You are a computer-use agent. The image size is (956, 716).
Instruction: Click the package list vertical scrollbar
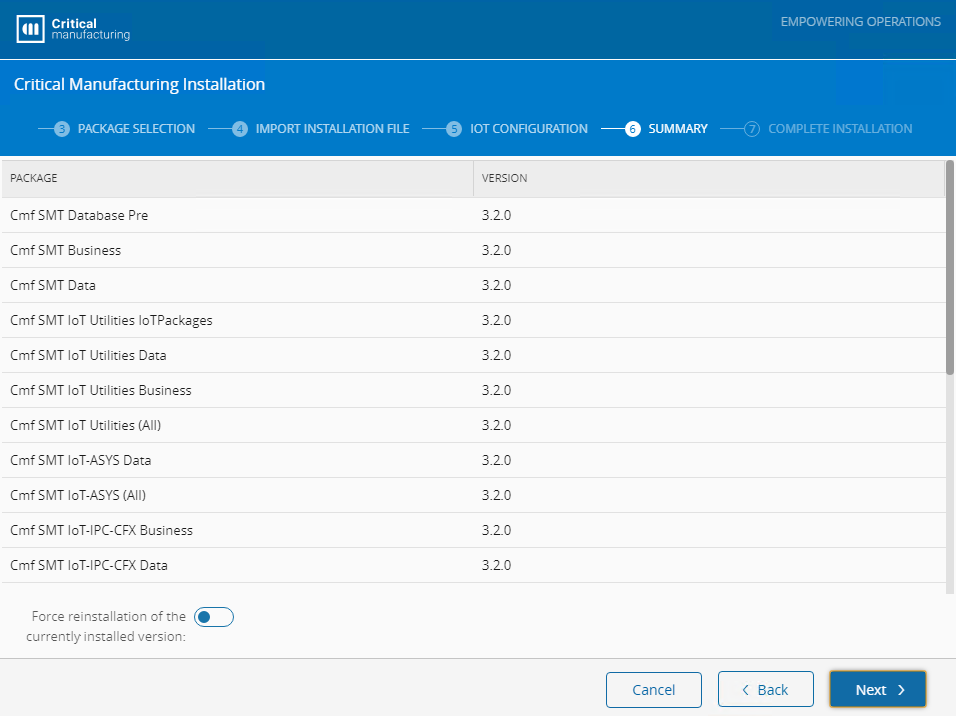950,270
